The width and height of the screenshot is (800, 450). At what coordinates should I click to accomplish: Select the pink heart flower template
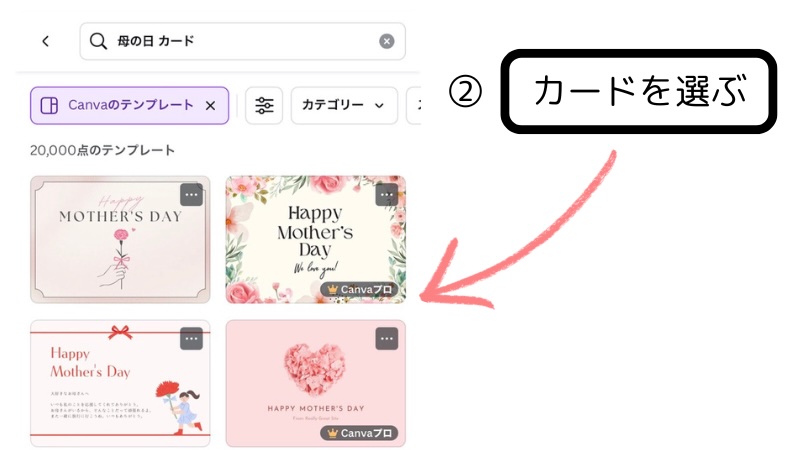click(315, 384)
